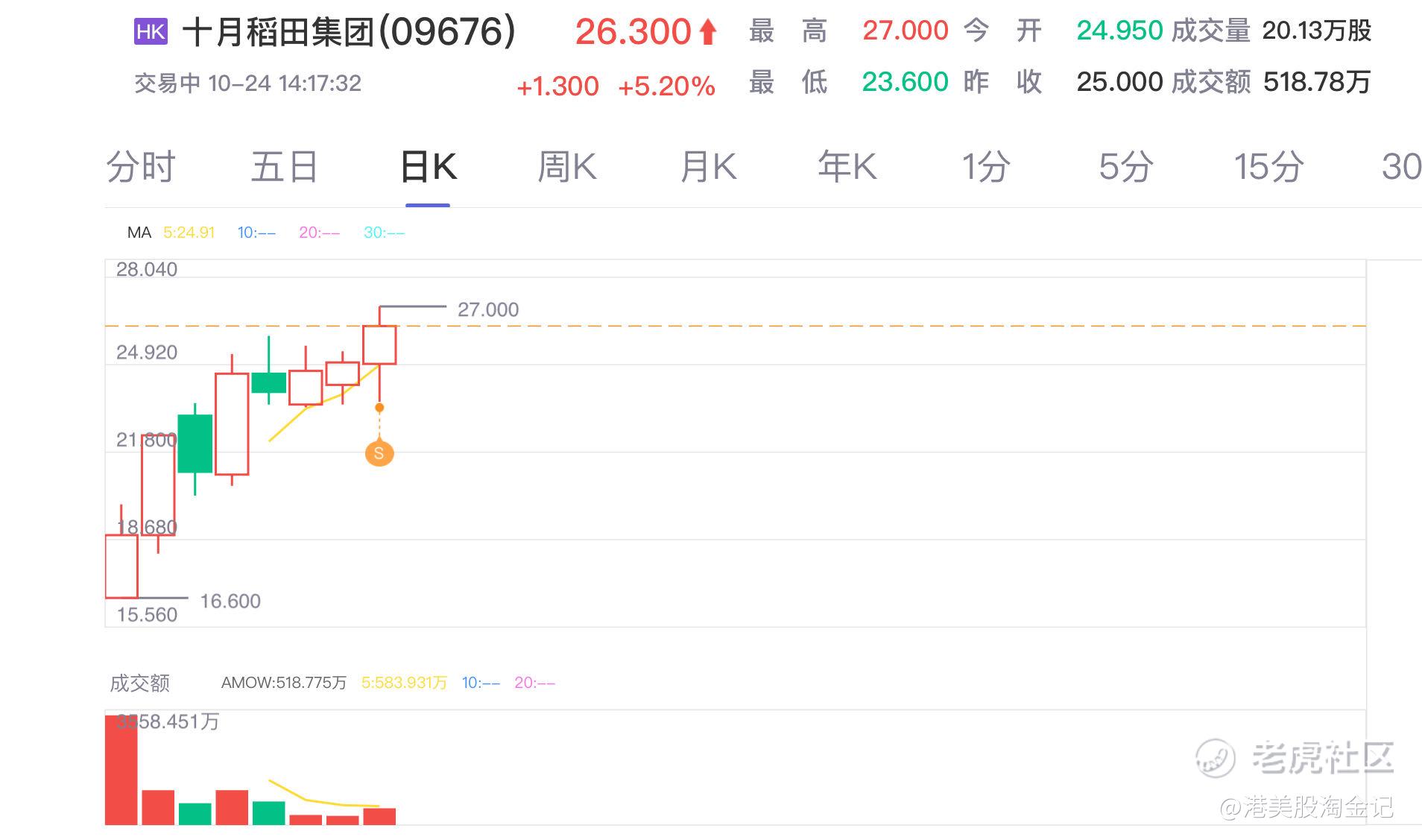Open the 月K monthly chart tab
The height and width of the screenshot is (840, 1422).
pyautogui.click(x=708, y=166)
